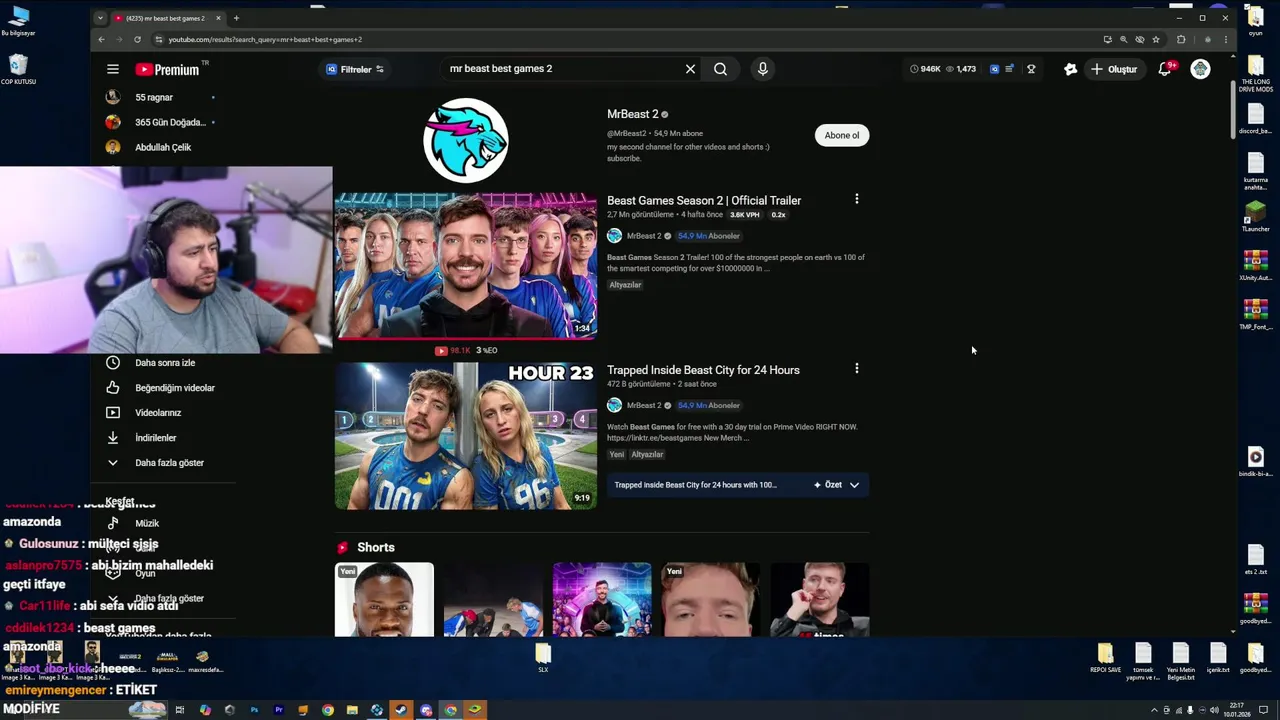Viewport: 1280px width, 720px height.
Task: Open the Filtreler search filters
Action: 355,69
